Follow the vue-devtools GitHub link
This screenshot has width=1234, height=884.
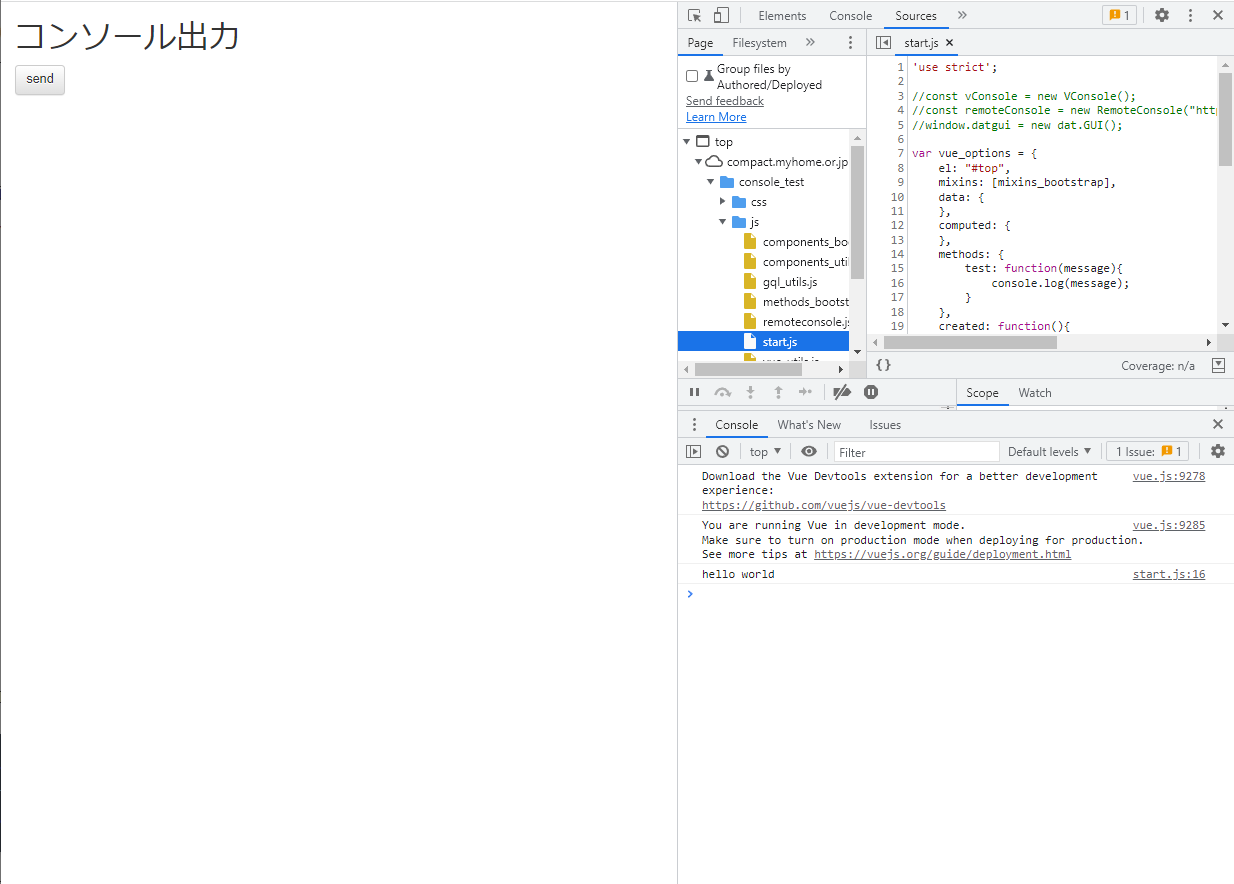pos(823,505)
